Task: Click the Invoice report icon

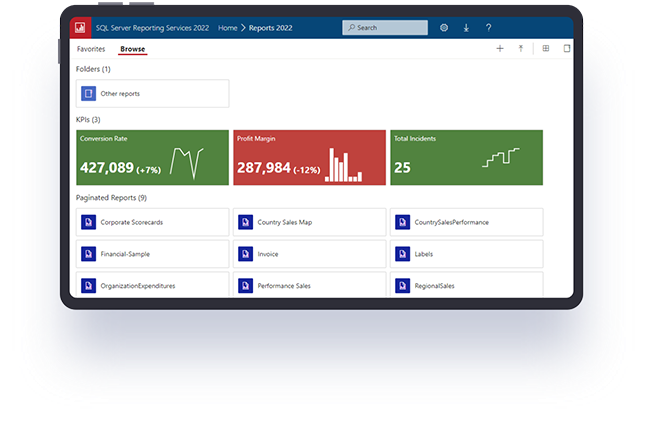Action: pos(246,254)
